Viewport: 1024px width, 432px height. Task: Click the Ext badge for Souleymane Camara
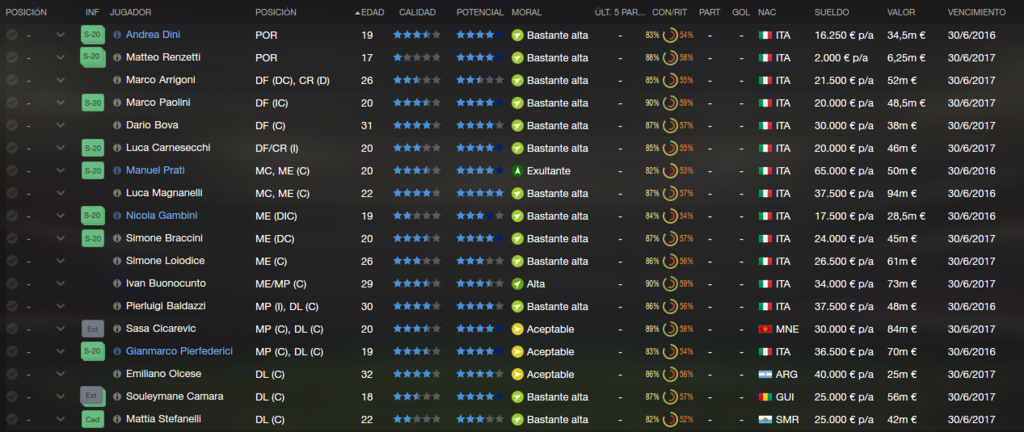tap(92, 396)
